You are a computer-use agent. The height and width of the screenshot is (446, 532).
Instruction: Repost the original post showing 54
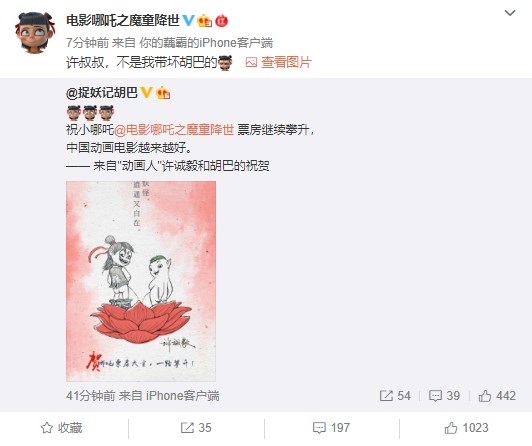pyautogui.click(x=395, y=396)
